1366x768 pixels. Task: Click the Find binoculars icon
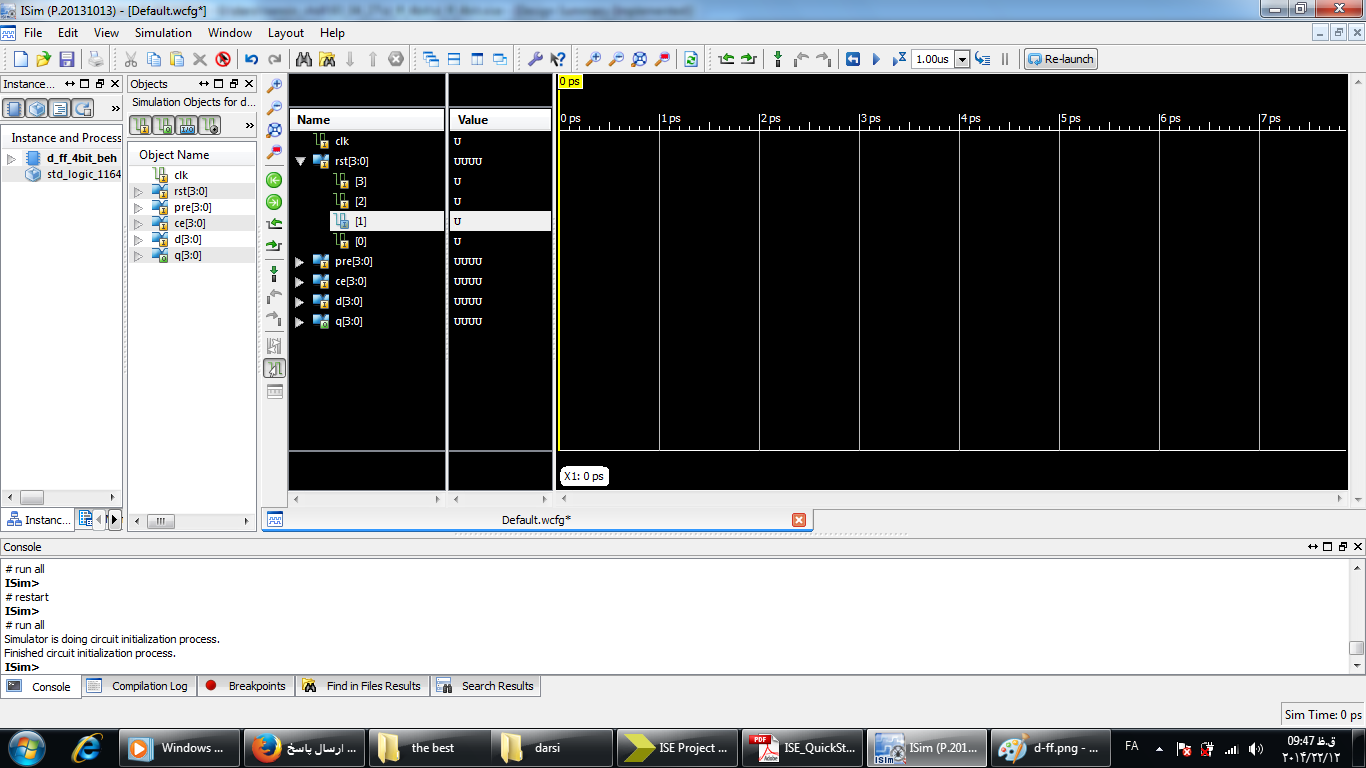(x=303, y=59)
